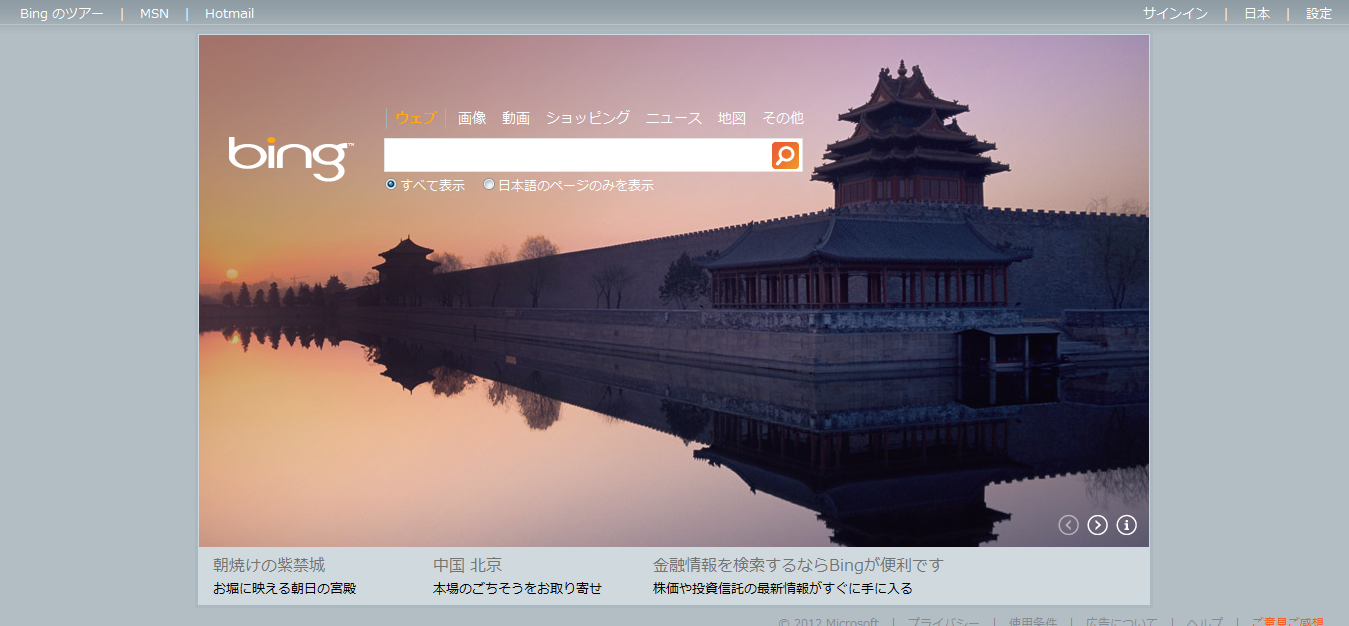1349x626 pixels.
Task: Open the image info circle icon
Action: pos(1126,525)
